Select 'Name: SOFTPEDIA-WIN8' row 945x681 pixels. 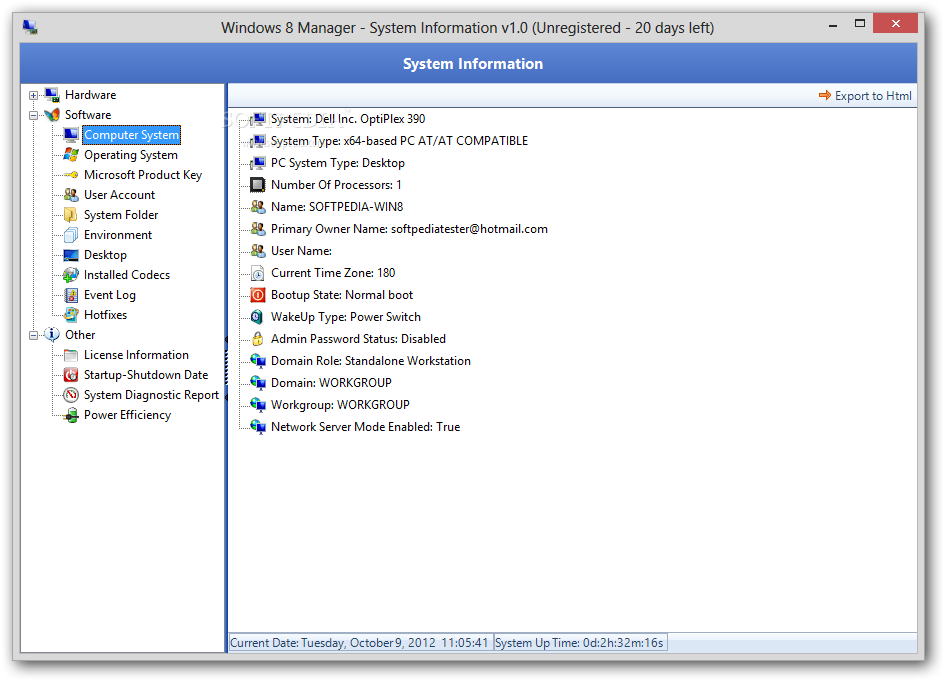(x=337, y=207)
